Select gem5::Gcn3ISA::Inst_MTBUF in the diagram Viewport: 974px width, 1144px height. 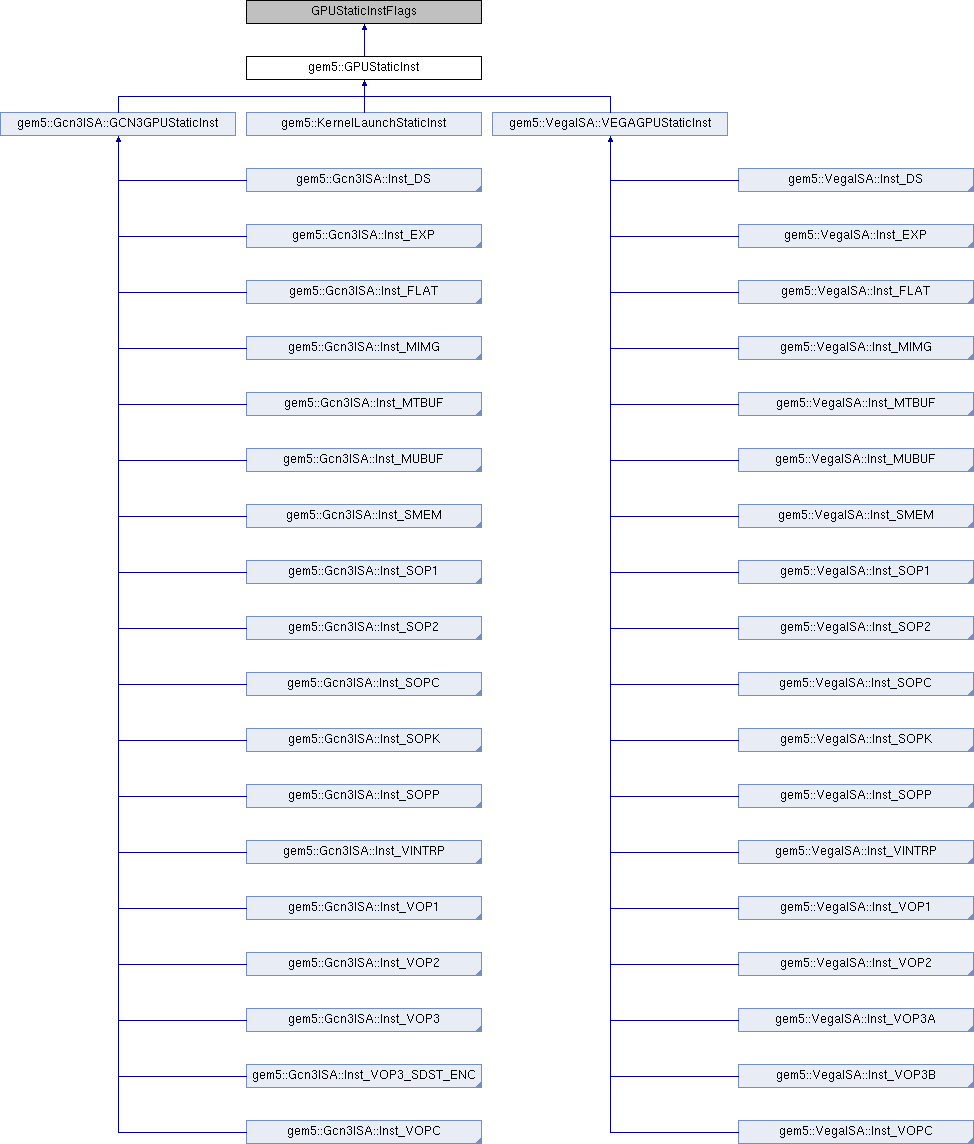pyautogui.click(x=364, y=404)
